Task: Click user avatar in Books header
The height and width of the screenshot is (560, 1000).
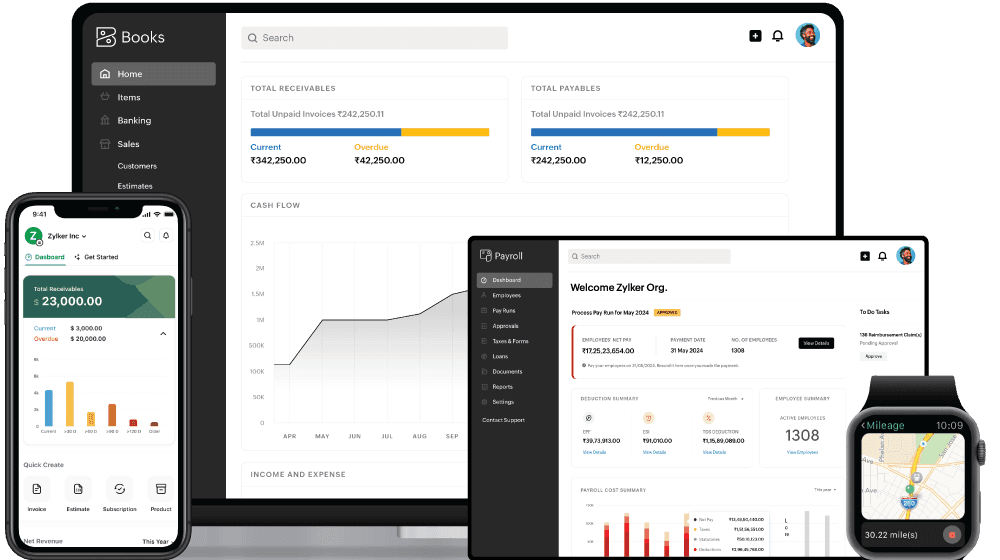Action: [x=807, y=36]
